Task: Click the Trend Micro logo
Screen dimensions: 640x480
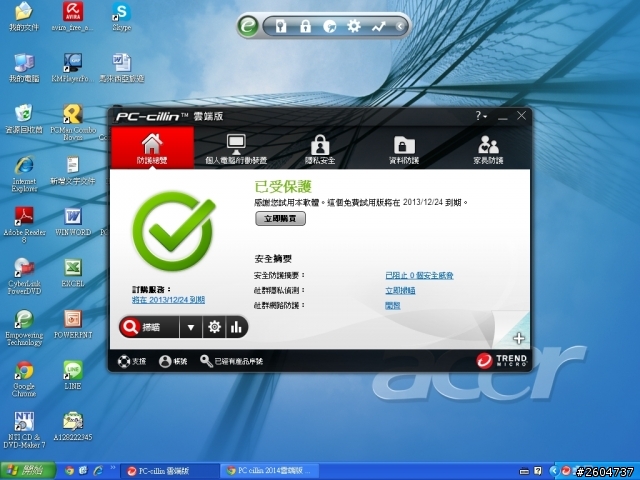Action: [502, 361]
